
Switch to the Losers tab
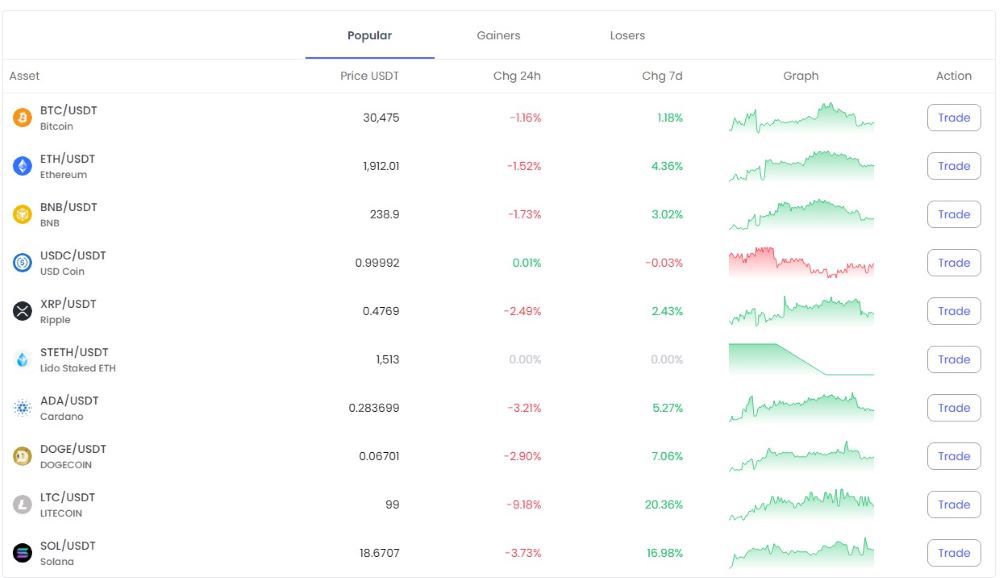point(627,36)
